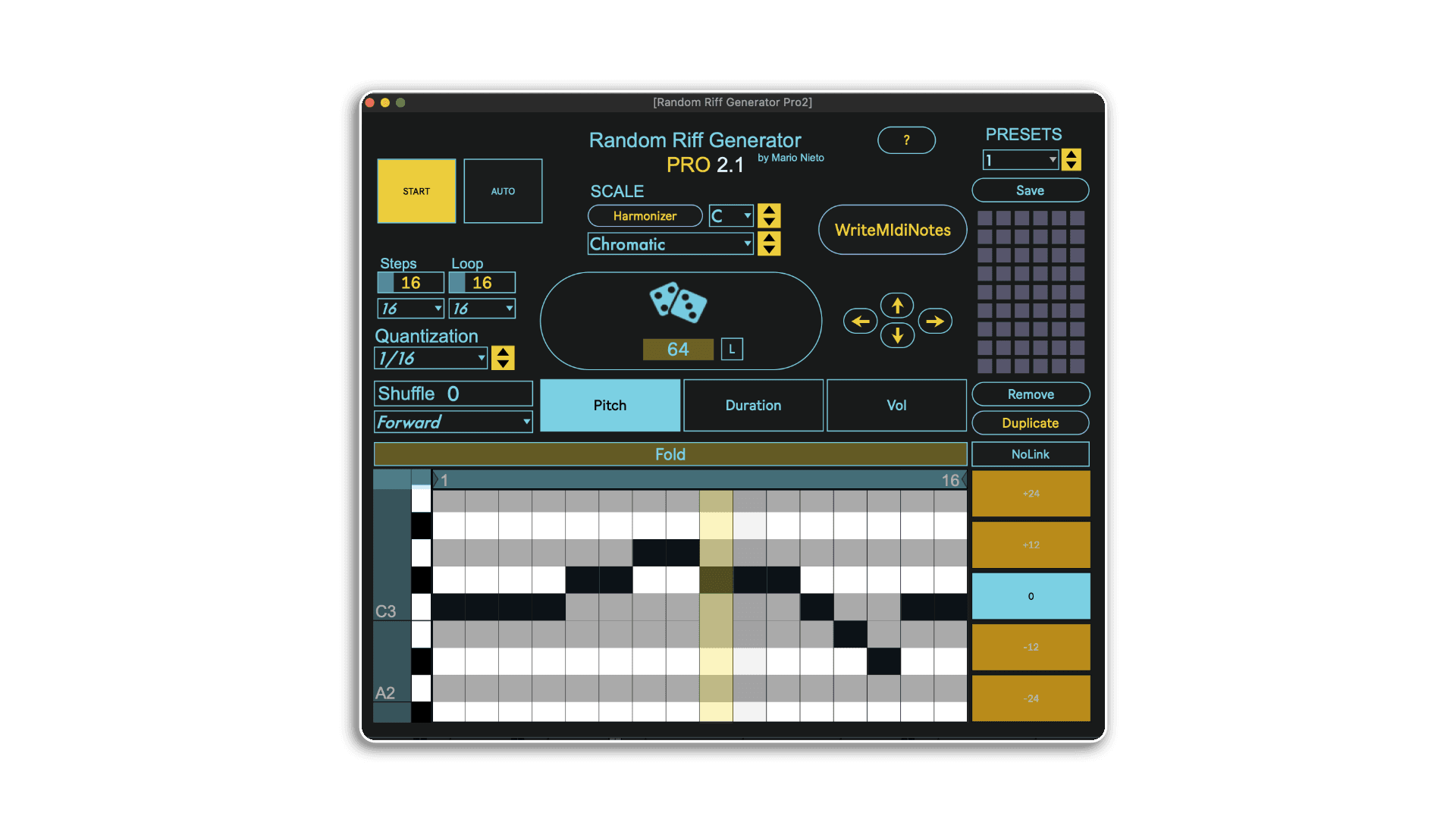Image resolution: width=1456 pixels, height=819 pixels.
Task: Click the by Mario Nieto credit
Action: click(791, 158)
